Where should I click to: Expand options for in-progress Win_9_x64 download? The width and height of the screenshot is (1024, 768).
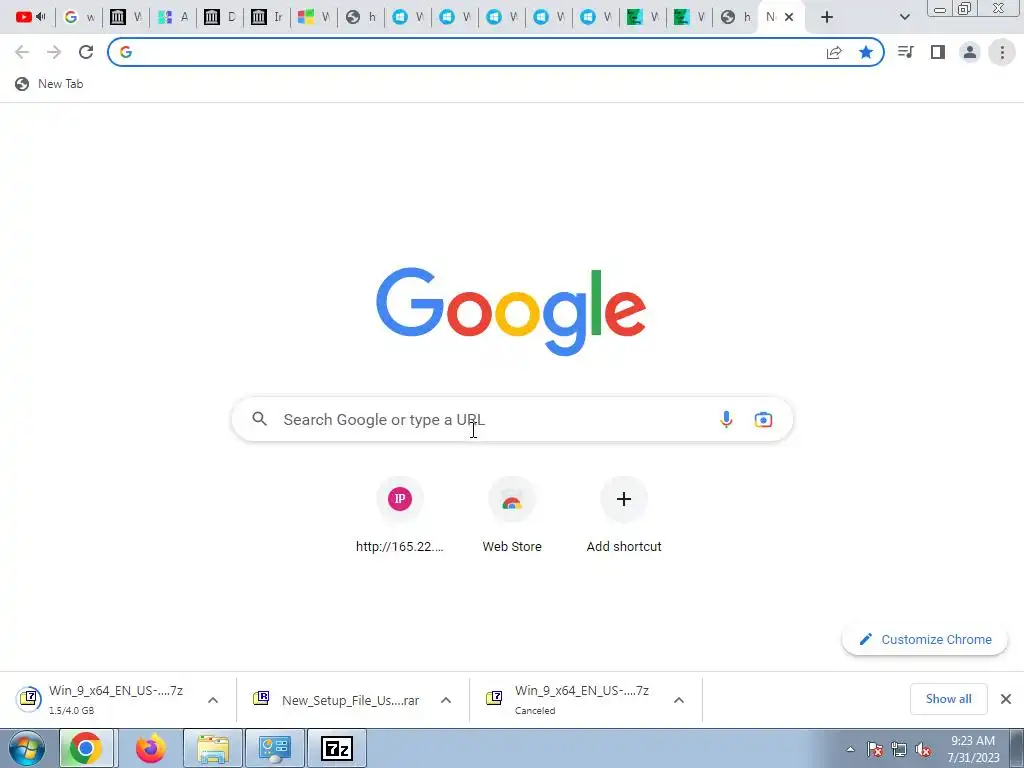click(x=213, y=700)
